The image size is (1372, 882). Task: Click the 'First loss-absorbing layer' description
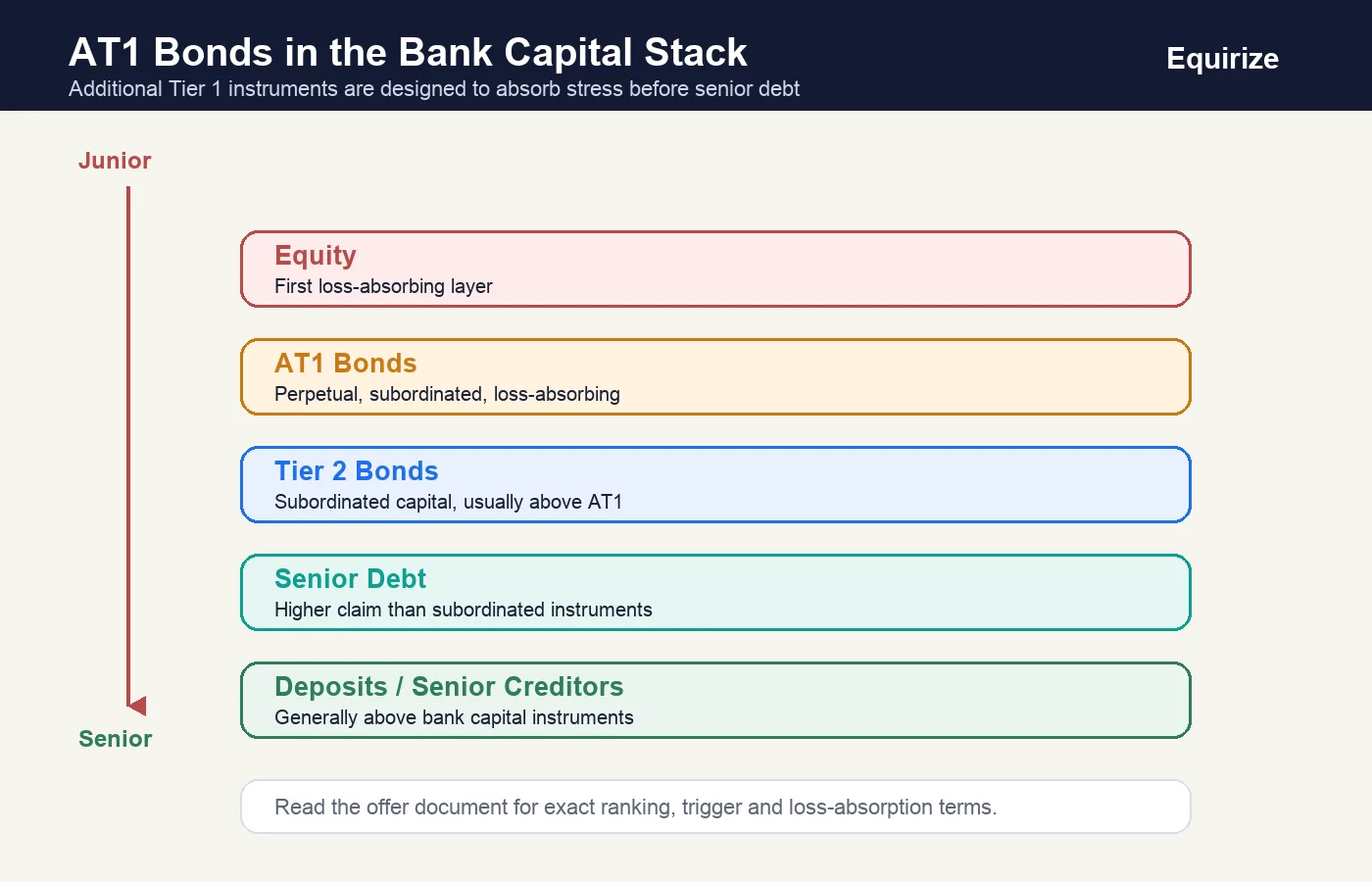click(383, 286)
